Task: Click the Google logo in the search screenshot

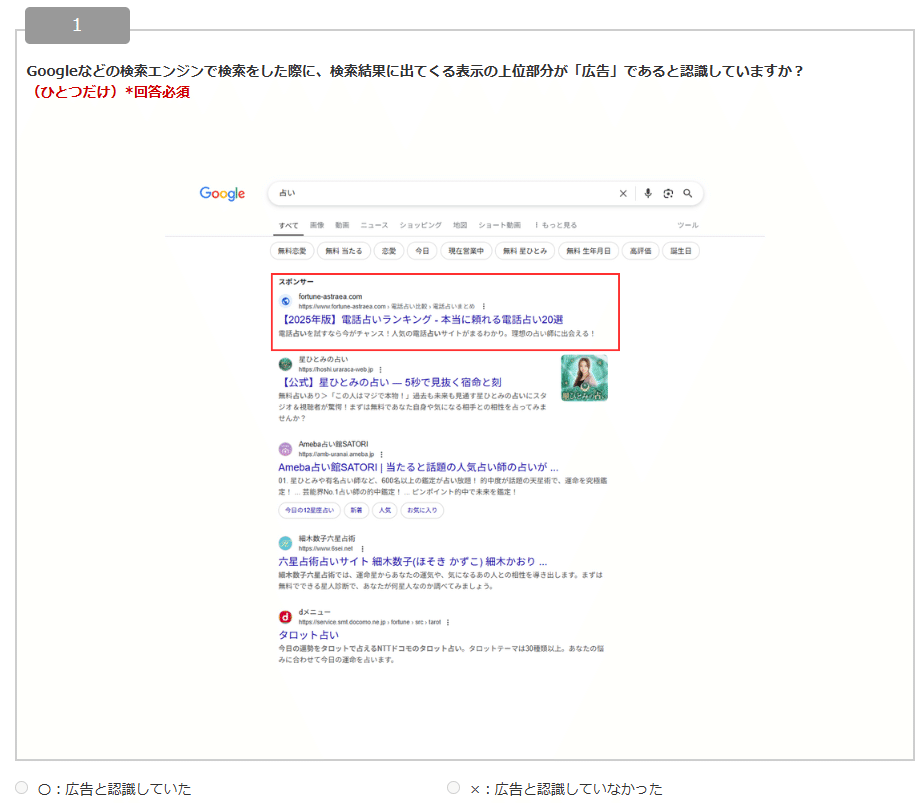Action: click(x=222, y=194)
